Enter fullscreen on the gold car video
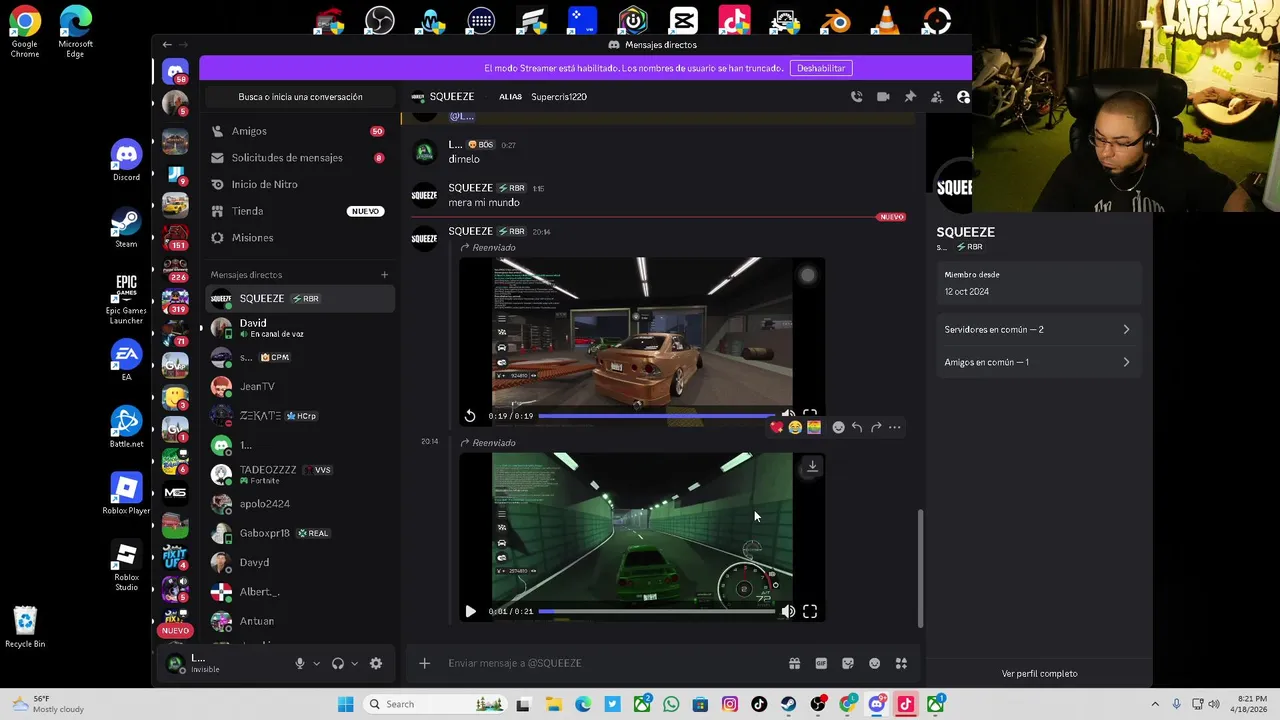1280x720 pixels. (810, 414)
